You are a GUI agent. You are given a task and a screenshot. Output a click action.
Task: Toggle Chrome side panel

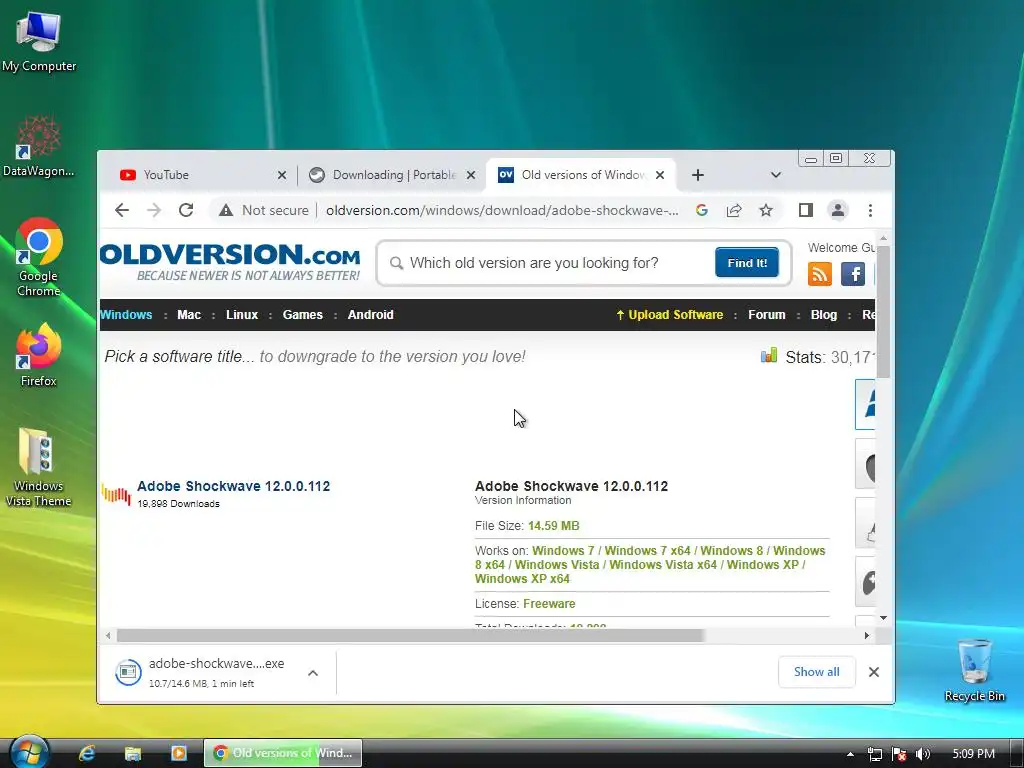[x=806, y=210]
